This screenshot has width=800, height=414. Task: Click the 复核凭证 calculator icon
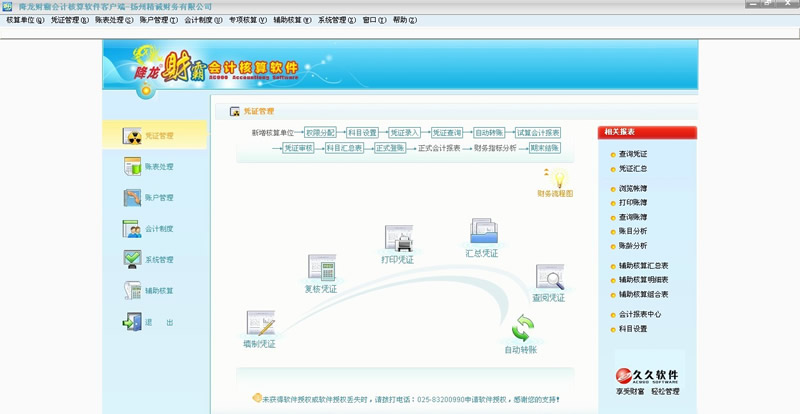pos(321,267)
